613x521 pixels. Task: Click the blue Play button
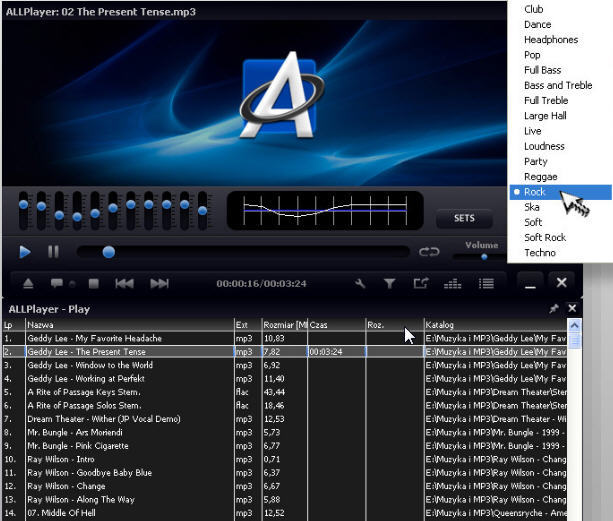25,252
